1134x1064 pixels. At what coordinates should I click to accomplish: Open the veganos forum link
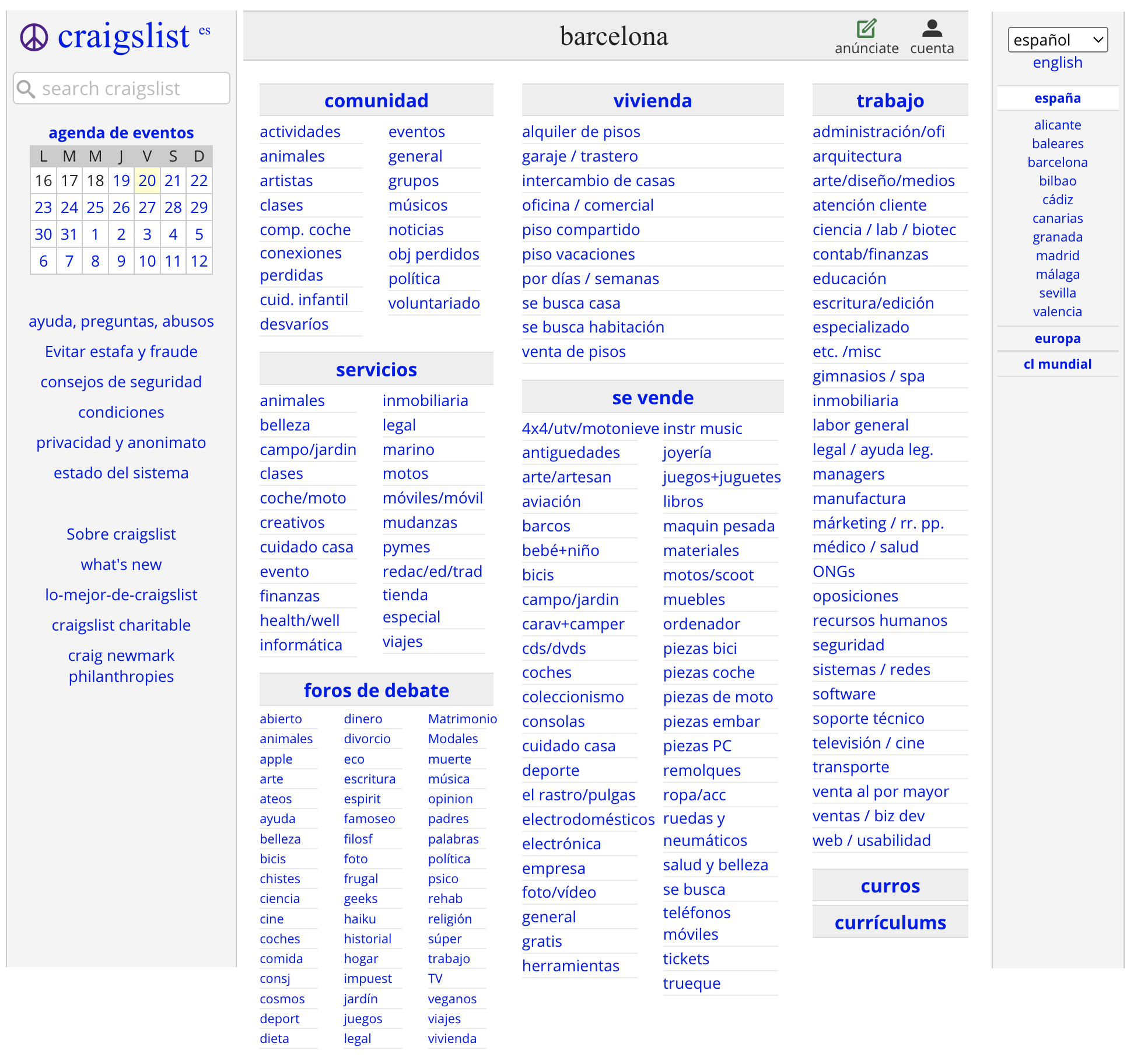click(x=452, y=999)
